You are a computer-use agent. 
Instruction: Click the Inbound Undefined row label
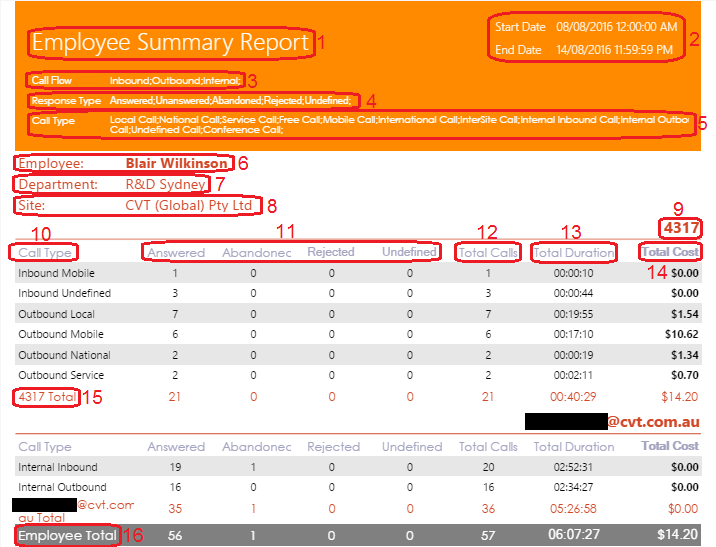click(64, 293)
